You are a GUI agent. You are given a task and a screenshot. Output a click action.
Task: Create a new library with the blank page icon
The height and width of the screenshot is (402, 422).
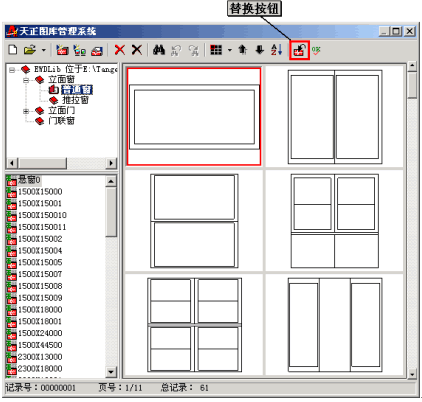click(13, 50)
